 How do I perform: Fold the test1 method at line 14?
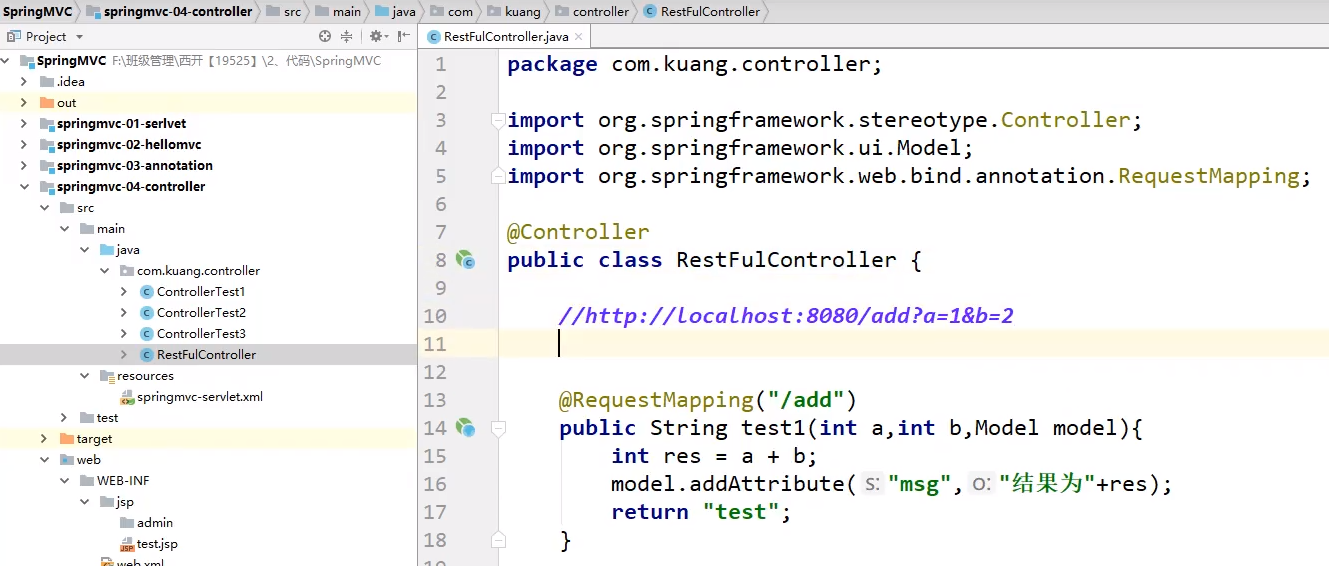coord(497,428)
